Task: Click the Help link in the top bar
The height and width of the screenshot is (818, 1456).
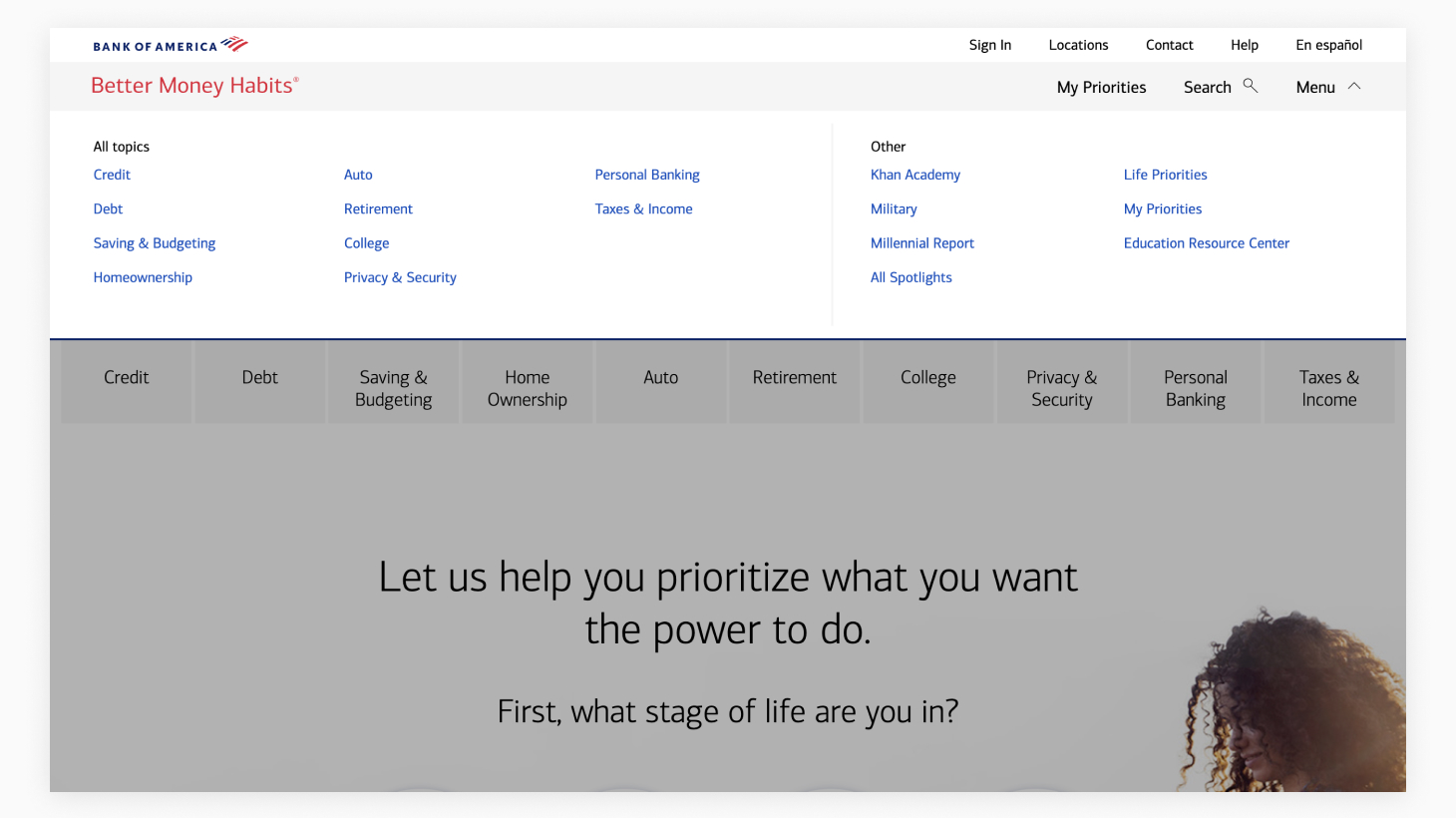Action: pos(1244,45)
